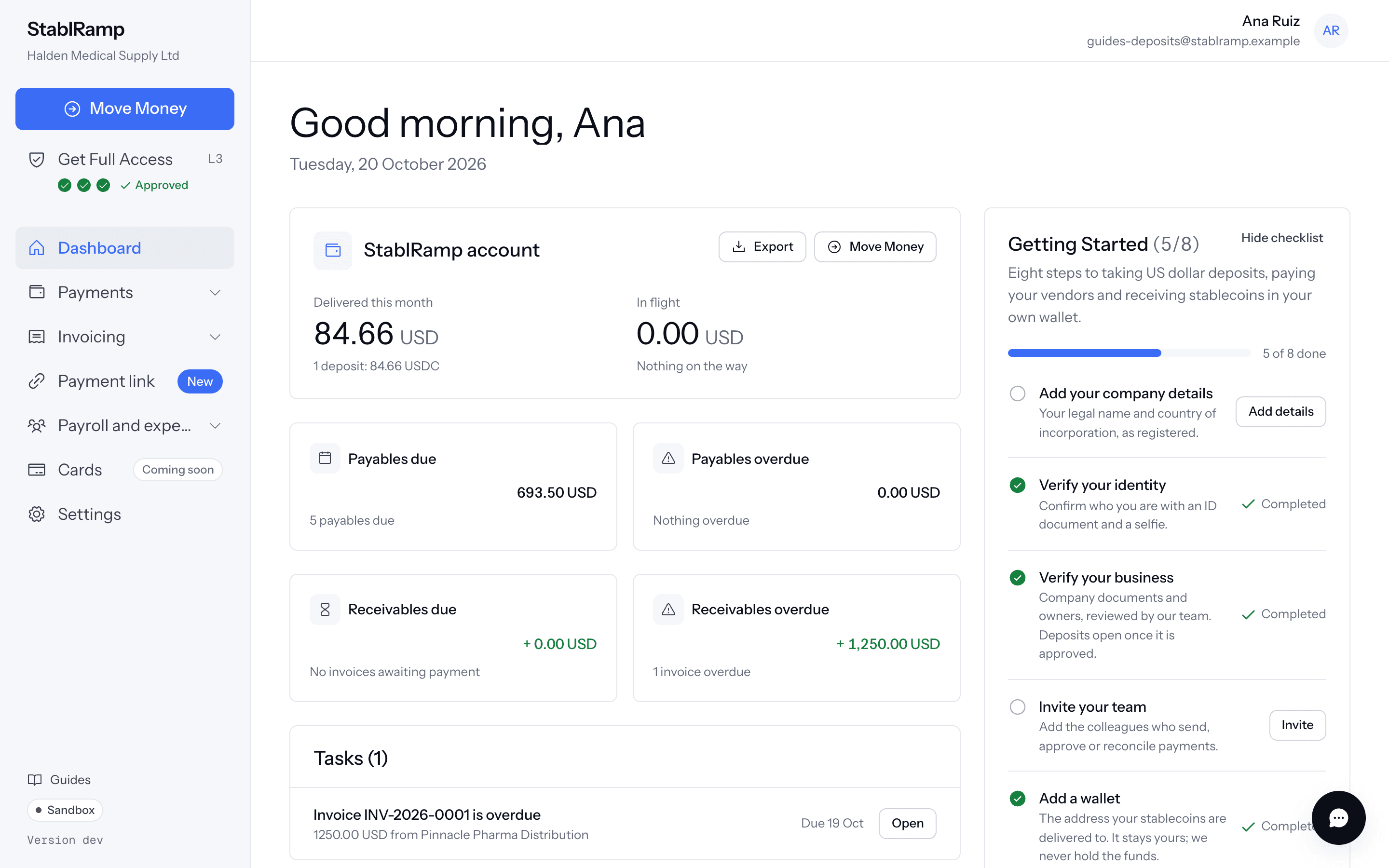Click the Cards credit card icon

[x=37, y=470]
